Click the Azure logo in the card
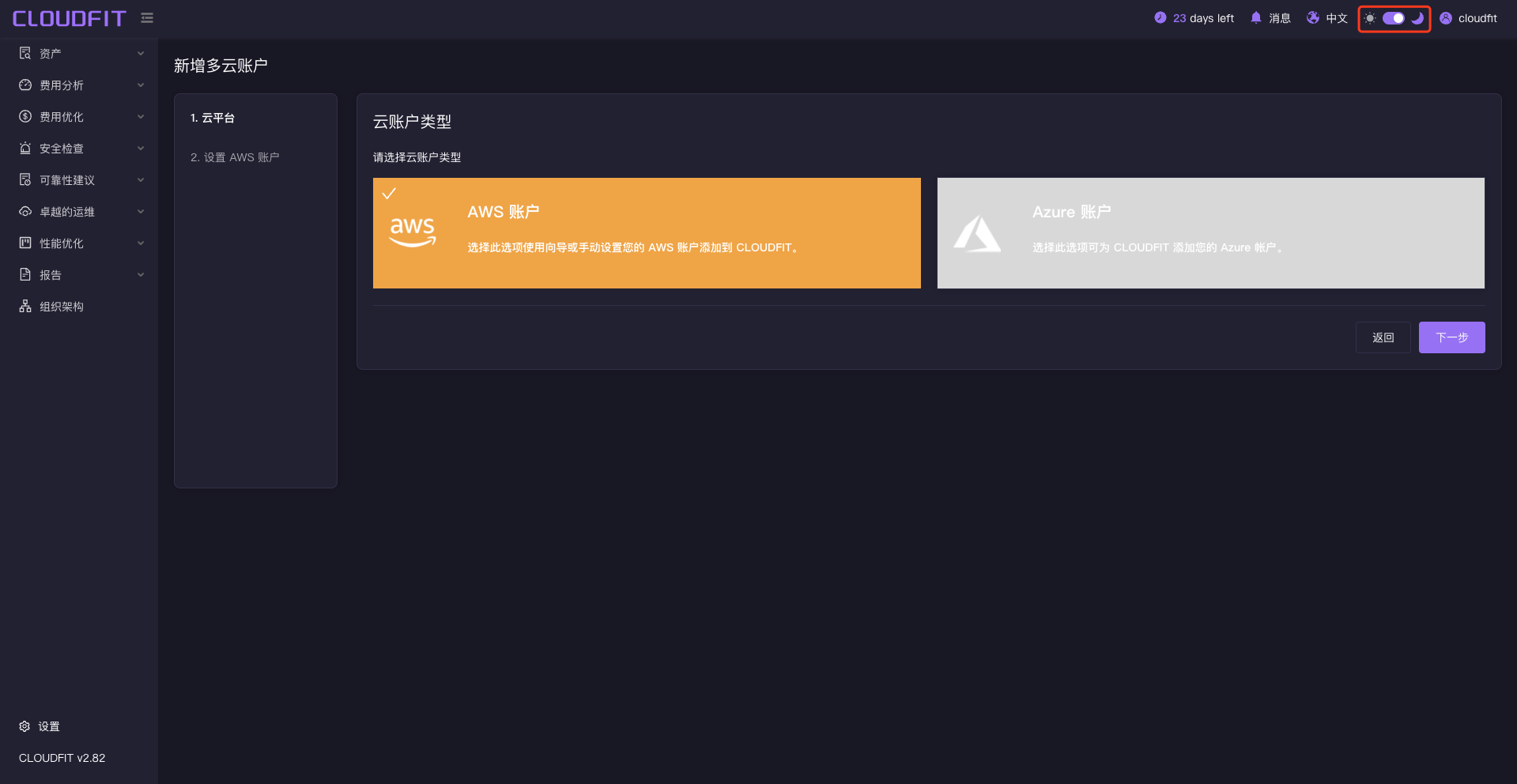This screenshot has height=784, width=1517. (x=977, y=234)
